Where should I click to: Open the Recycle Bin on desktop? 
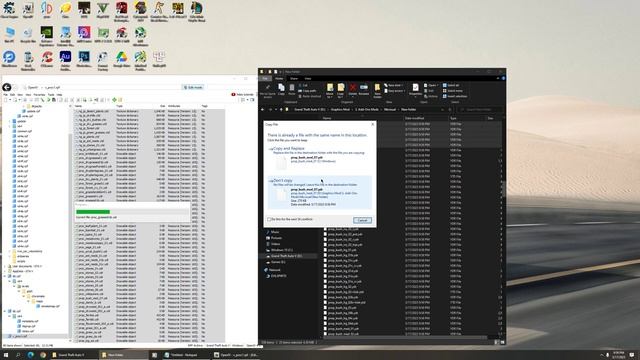(x=28, y=35)
